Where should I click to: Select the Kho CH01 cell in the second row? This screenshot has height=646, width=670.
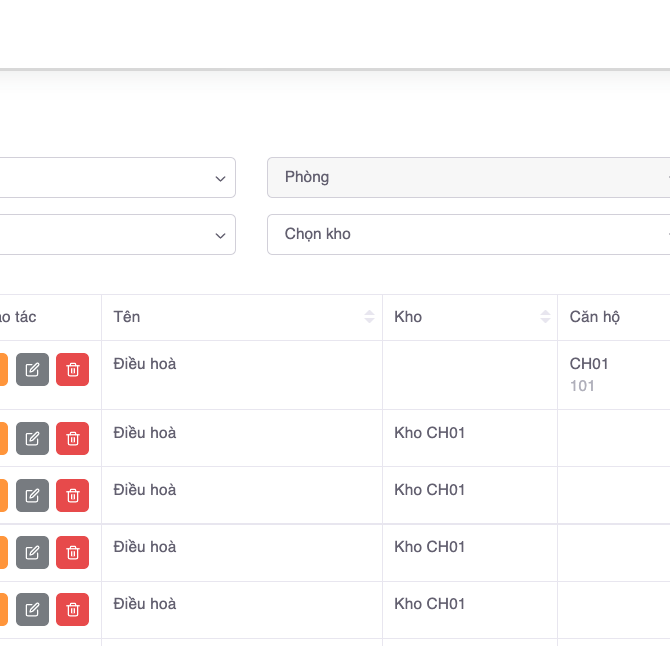[430, 433]
